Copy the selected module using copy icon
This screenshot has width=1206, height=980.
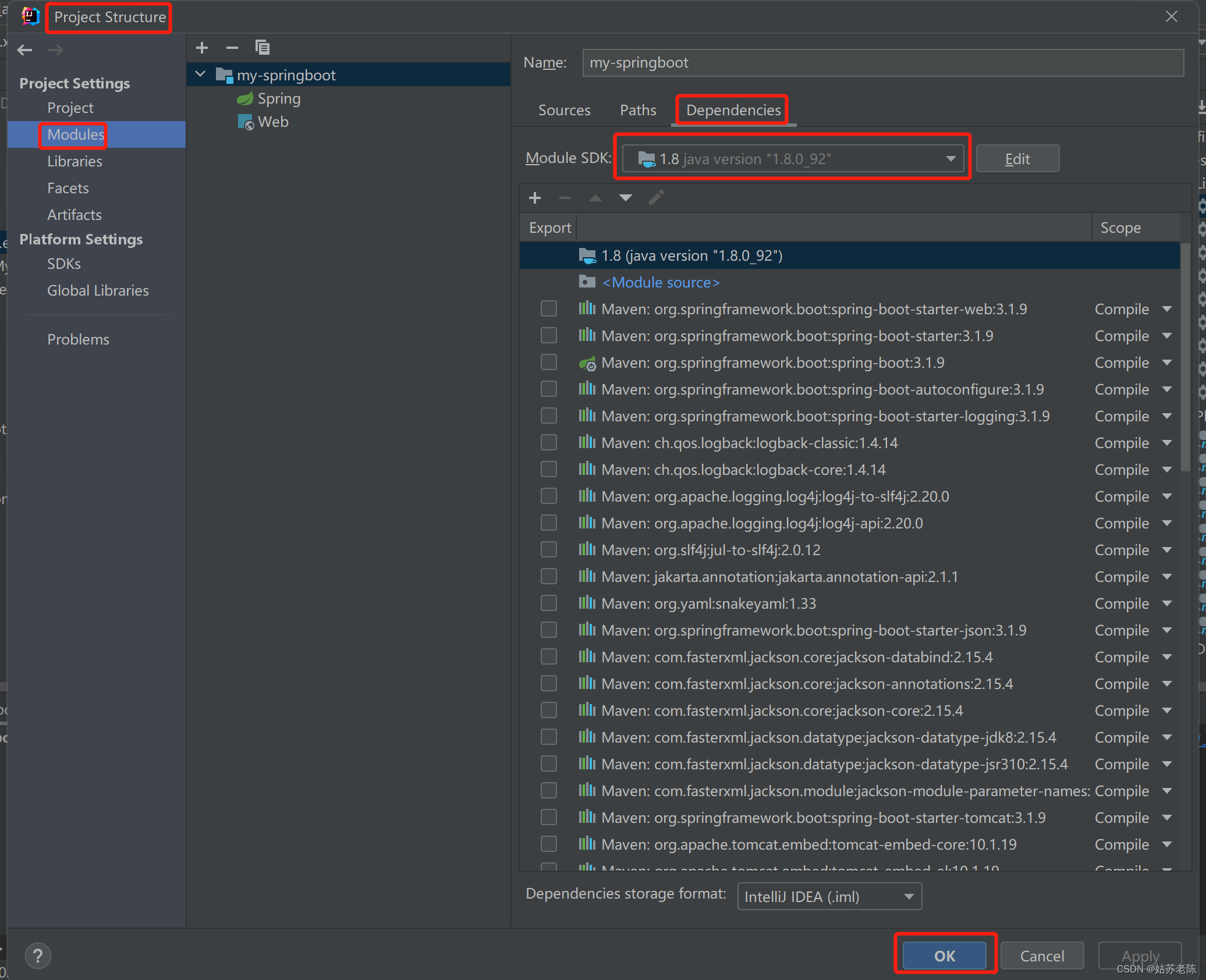point(263,48)
